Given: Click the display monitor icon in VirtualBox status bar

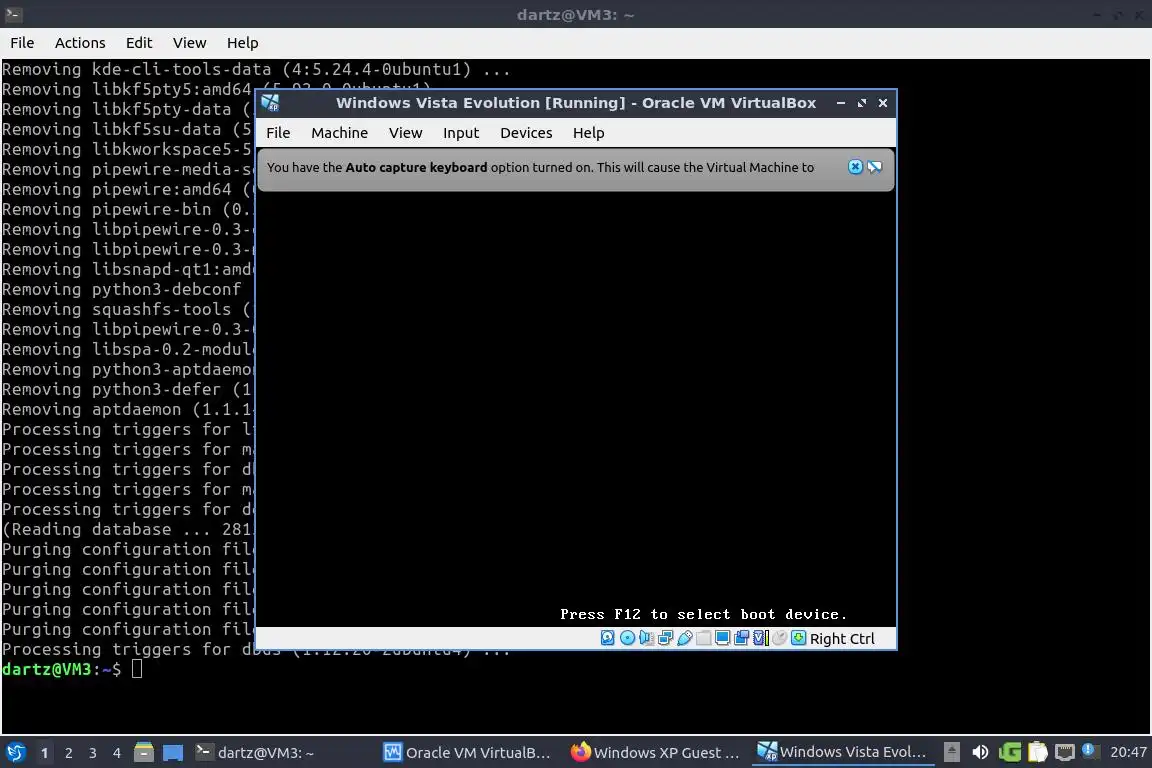Looking at the screenshot, I should [x=723, y=638].
